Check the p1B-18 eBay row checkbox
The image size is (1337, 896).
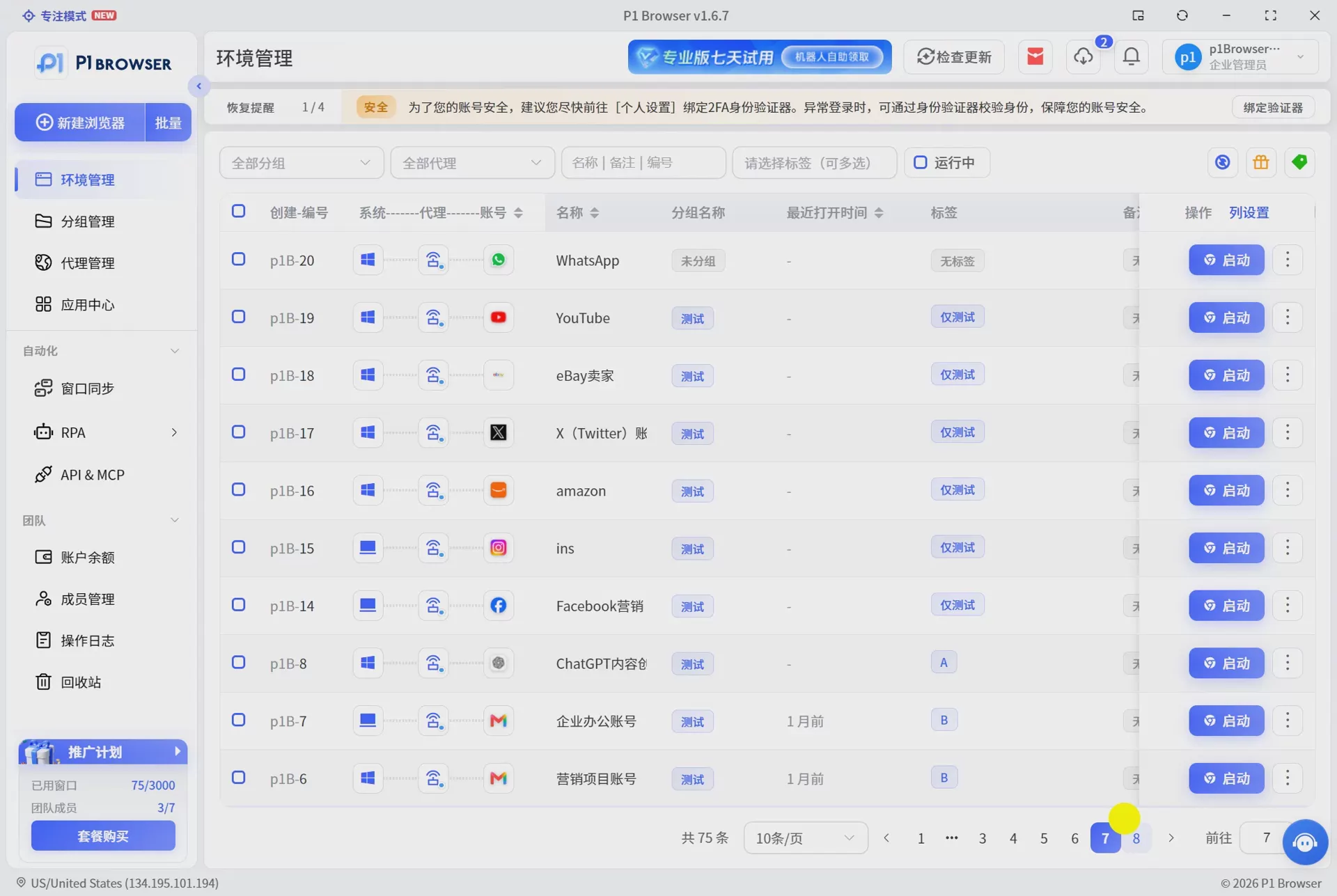238,375
